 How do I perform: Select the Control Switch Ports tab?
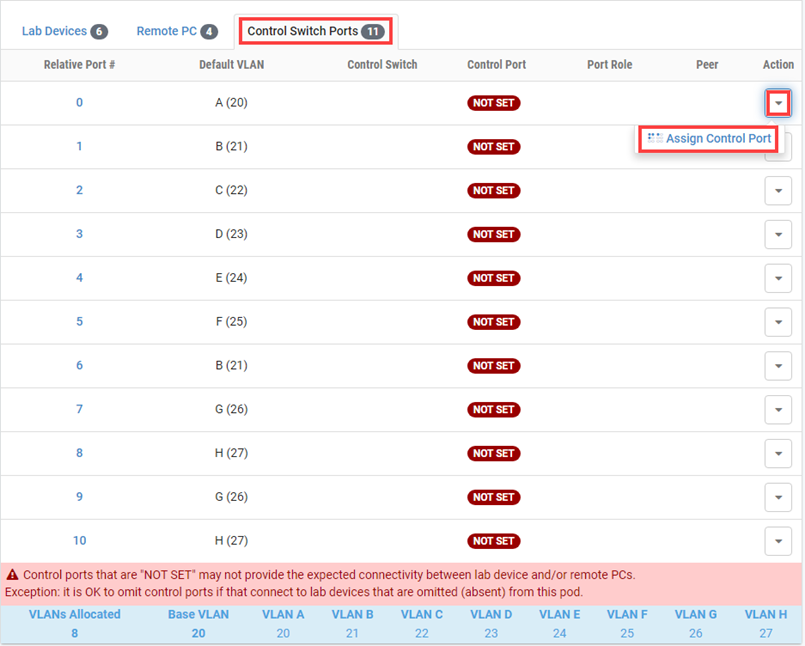tap(315, 31)
